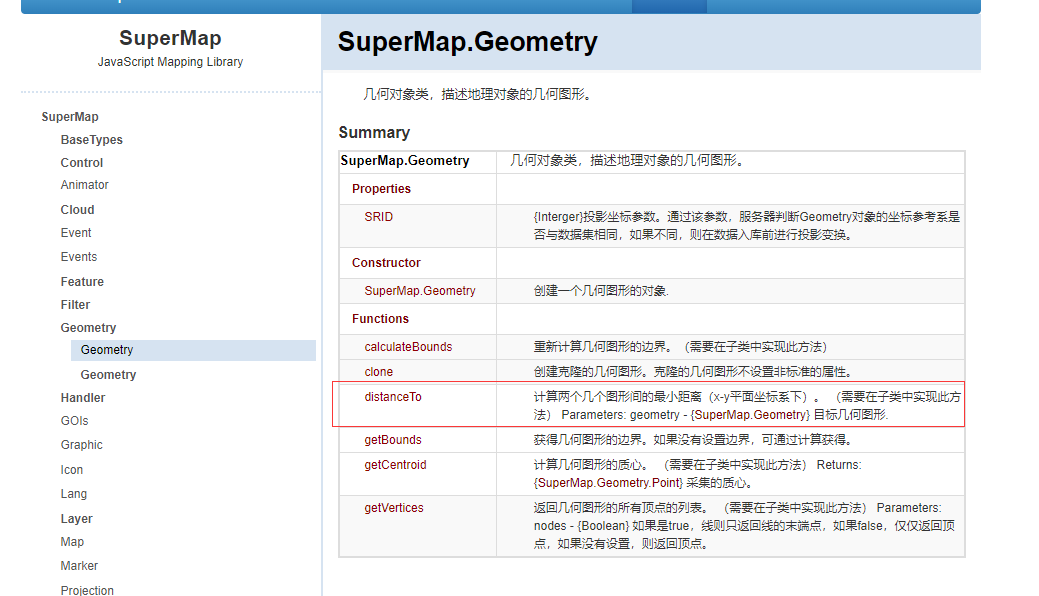The width and height of the screenshot is (1039, 596).
Task: Expand the BaseTypes group in sidebar
Action: [91, 140]
